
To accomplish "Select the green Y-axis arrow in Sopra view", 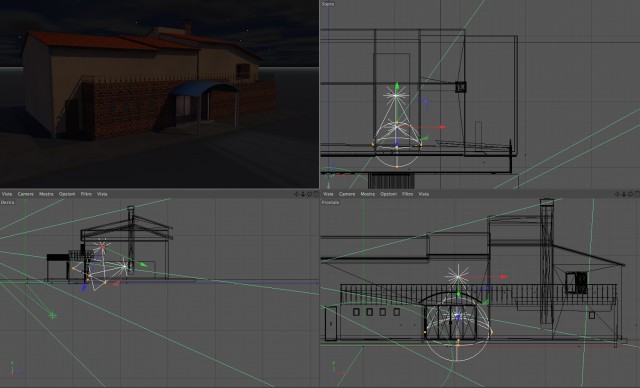I will [x=396, y=86].
